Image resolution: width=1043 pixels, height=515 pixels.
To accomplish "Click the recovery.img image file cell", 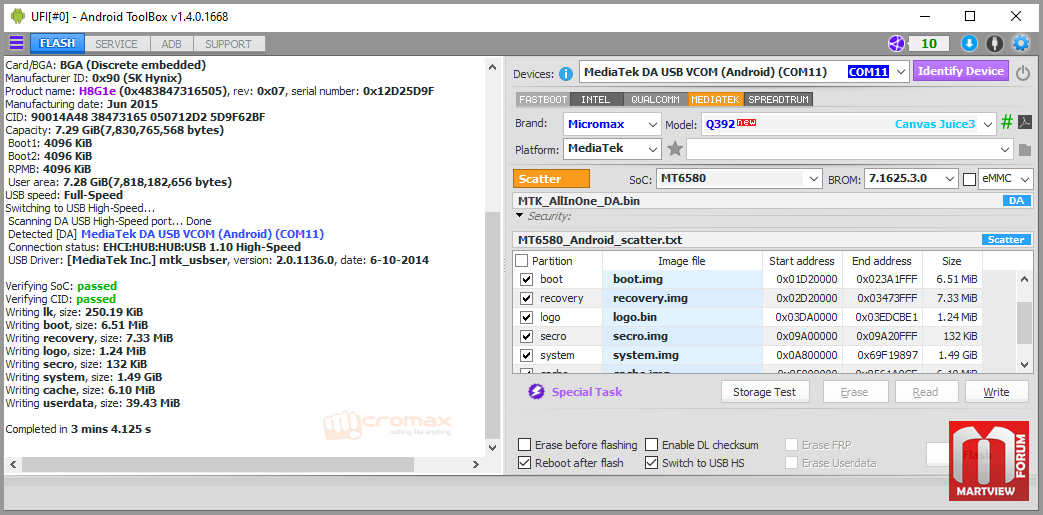I will click(x=682, y=298).
